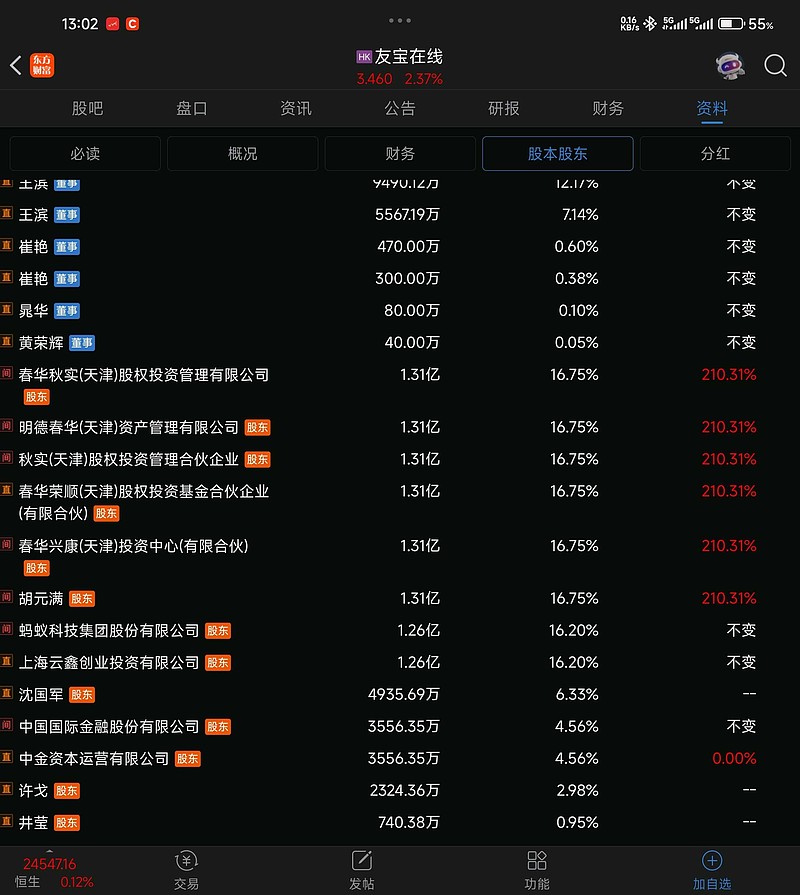Tap 股东 badge next to 胡元满
This screenshot has height=895, width=800.
[x=82, y=599]
